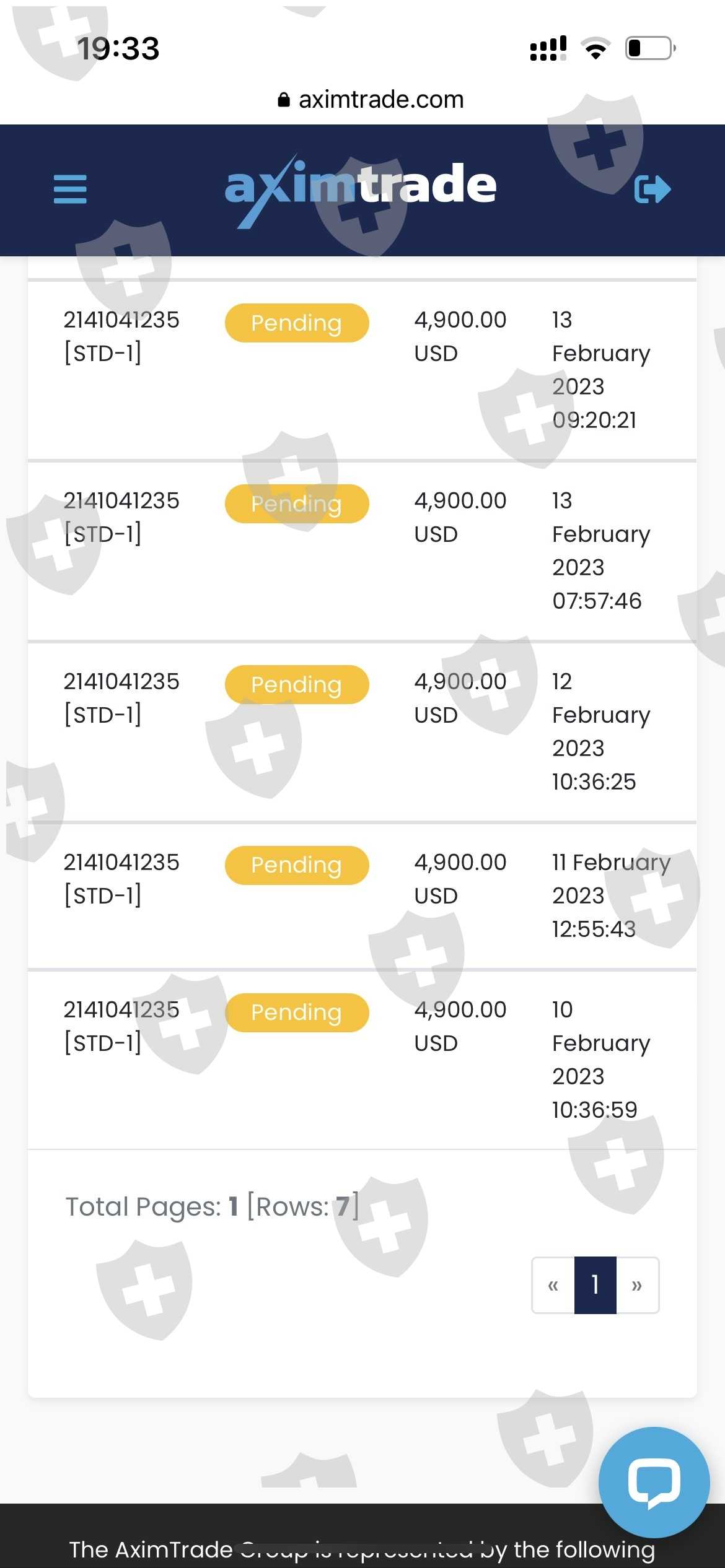The height and width of the screenshot is (1568, 725).
Task: Select the 4,900.00 USD amount dated 11 February
Action: pos(460,878)
